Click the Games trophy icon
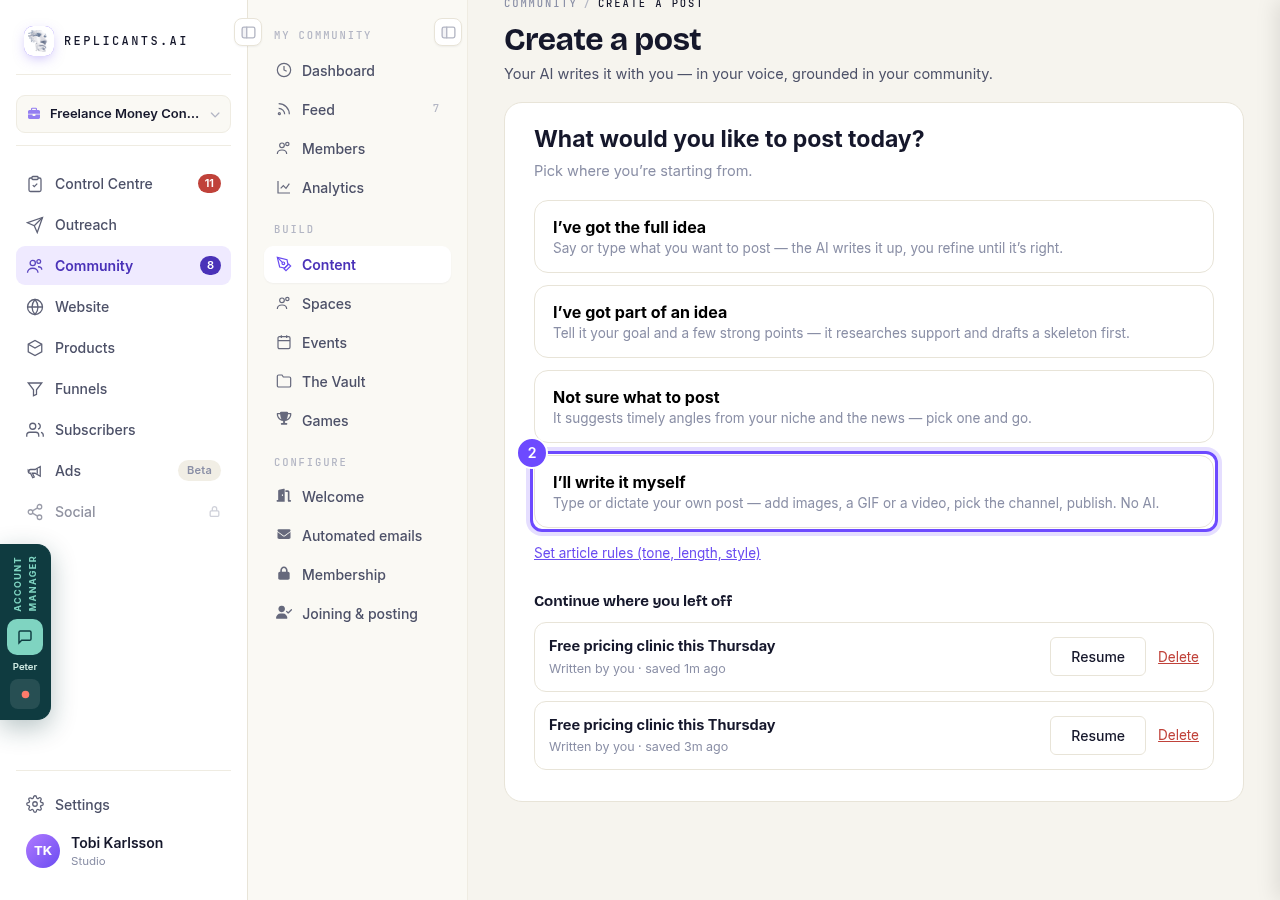The image size is (1280, 900). pyautogui.click(x=284, y=420)
